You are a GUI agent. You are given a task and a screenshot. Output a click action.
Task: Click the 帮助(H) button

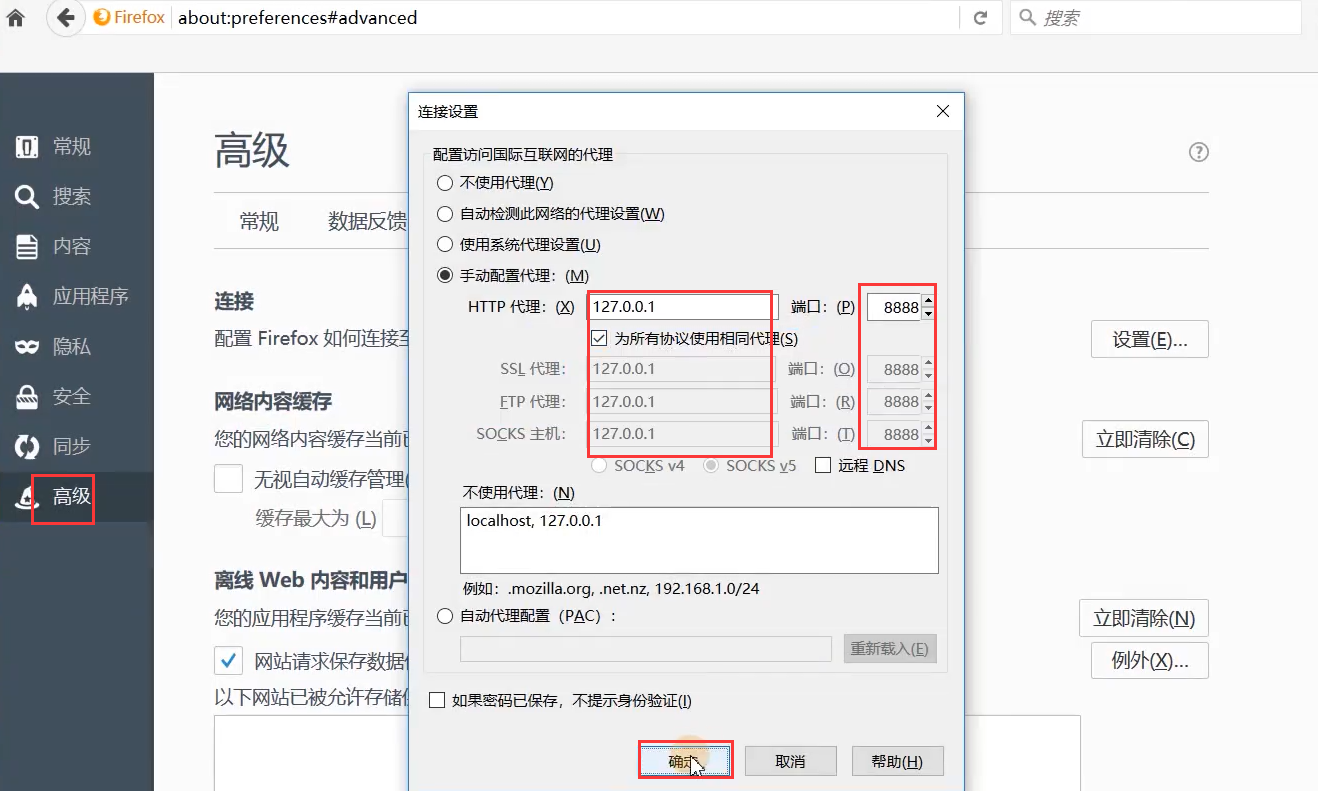(897, 761)
